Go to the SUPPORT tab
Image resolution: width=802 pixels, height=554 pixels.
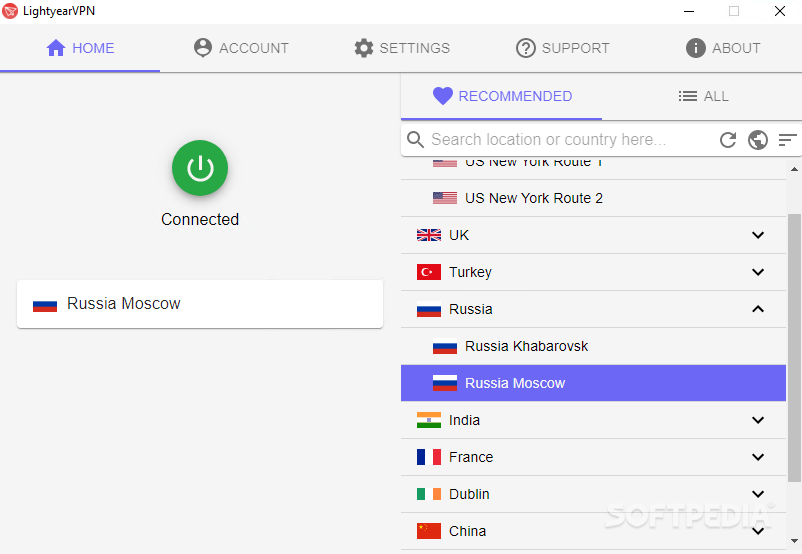(x=562, y=48)
